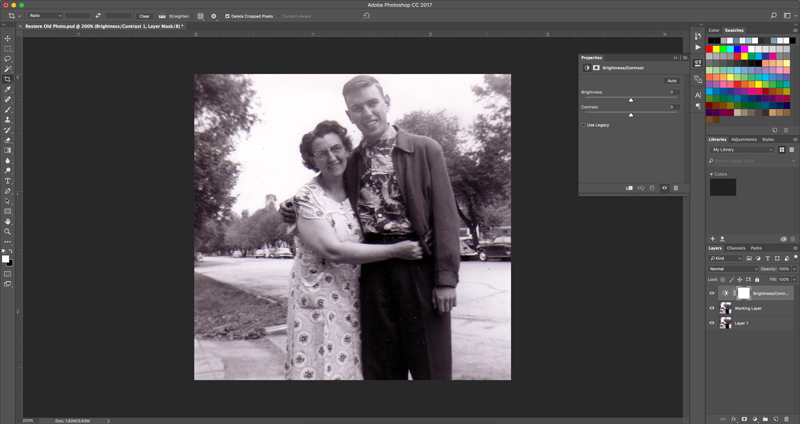
Task: Click the Brightness value input field
Action: pos(674,92)
